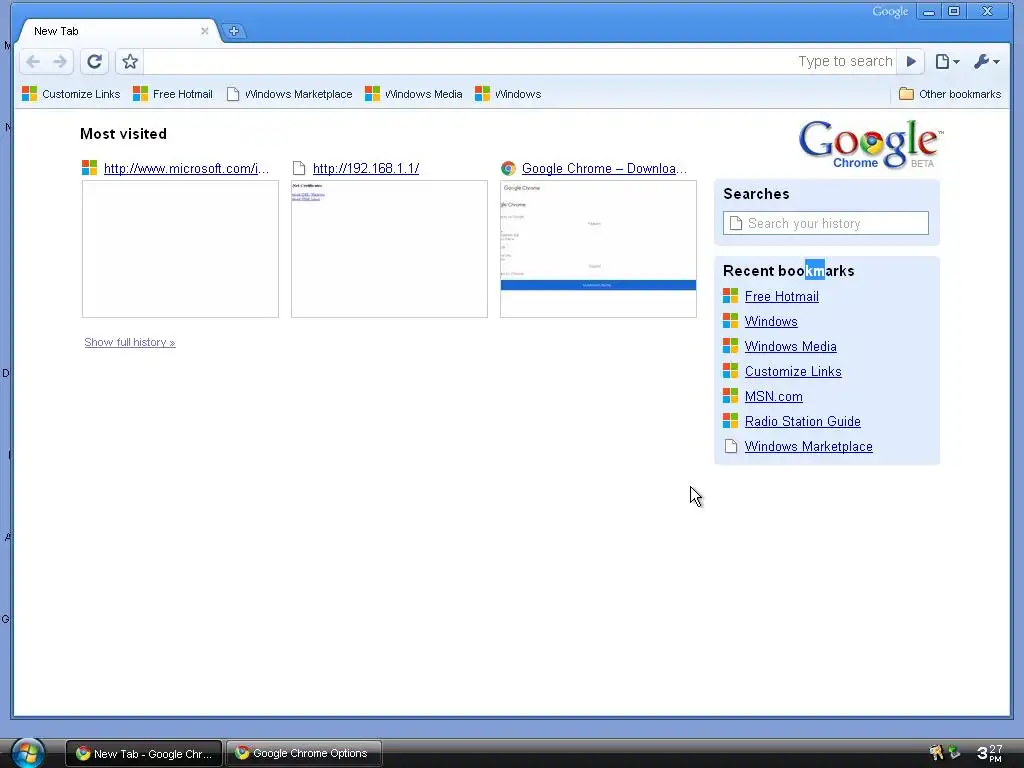Click the second system tray icon
The width and height of the screenshot is (1024, 768).
pyautogui.click(x=954, y=753)
